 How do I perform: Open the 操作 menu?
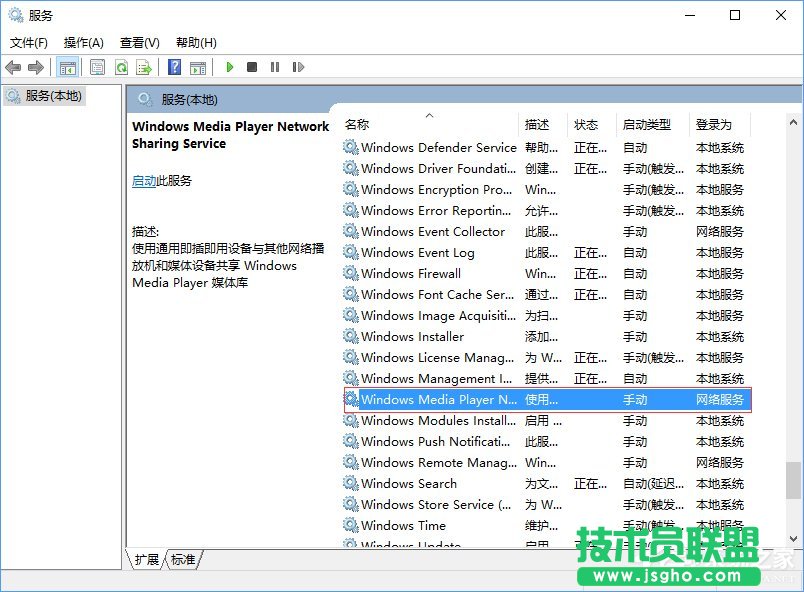[x=84, y=42]
